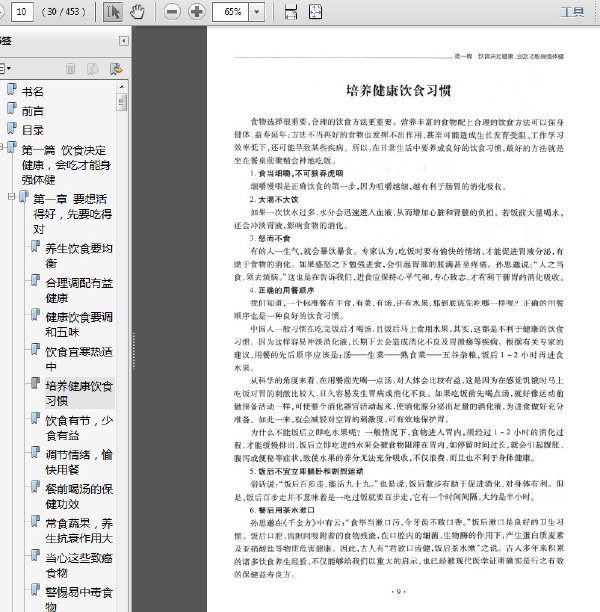Image resolution: width=600 pixels, height=612 pixels.
Task: Click bookmark icon beside 饮食宜寒热适中
Action: [35, 349]
